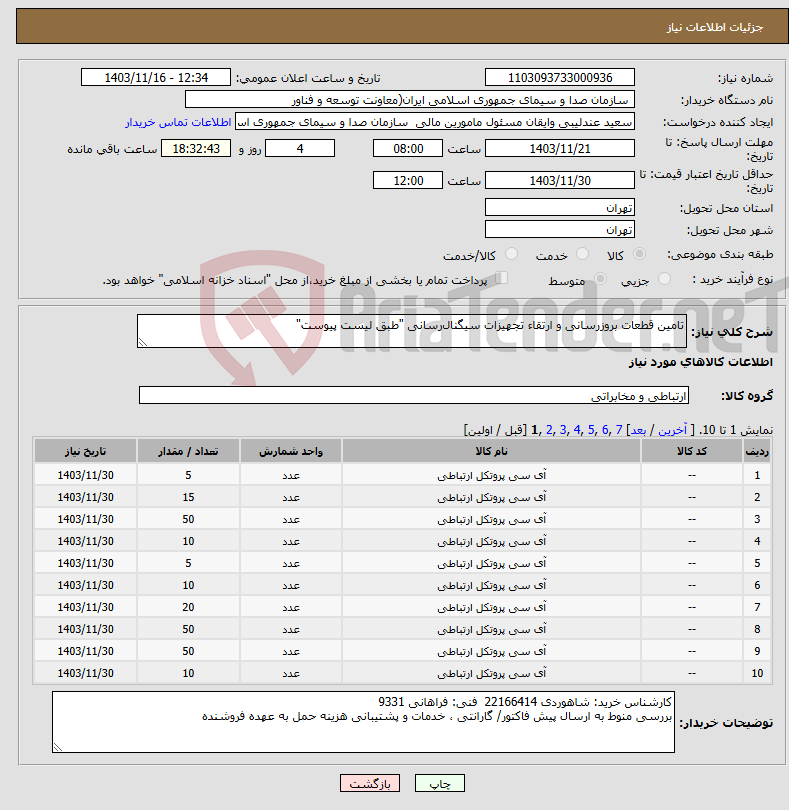Click the response deadline date 1403/11/21
The height and width of the screenshot is (810, 789).
[x=560, y=149]
